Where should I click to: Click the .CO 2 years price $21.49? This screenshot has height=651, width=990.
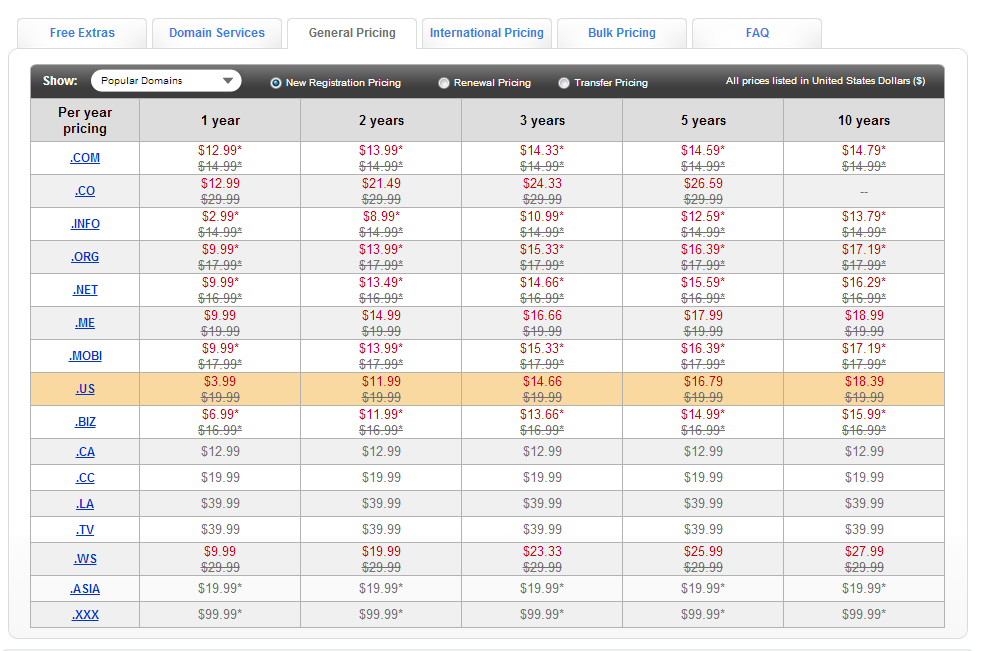381,183
